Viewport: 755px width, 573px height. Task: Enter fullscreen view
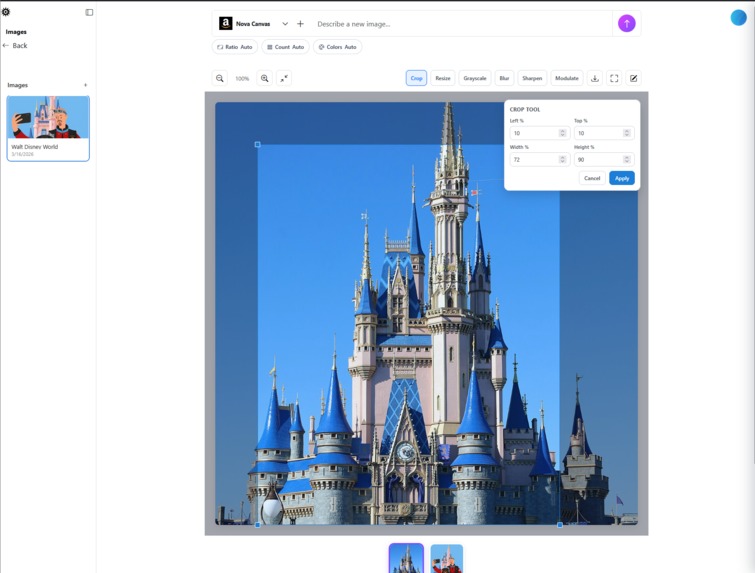click(614, 78)
